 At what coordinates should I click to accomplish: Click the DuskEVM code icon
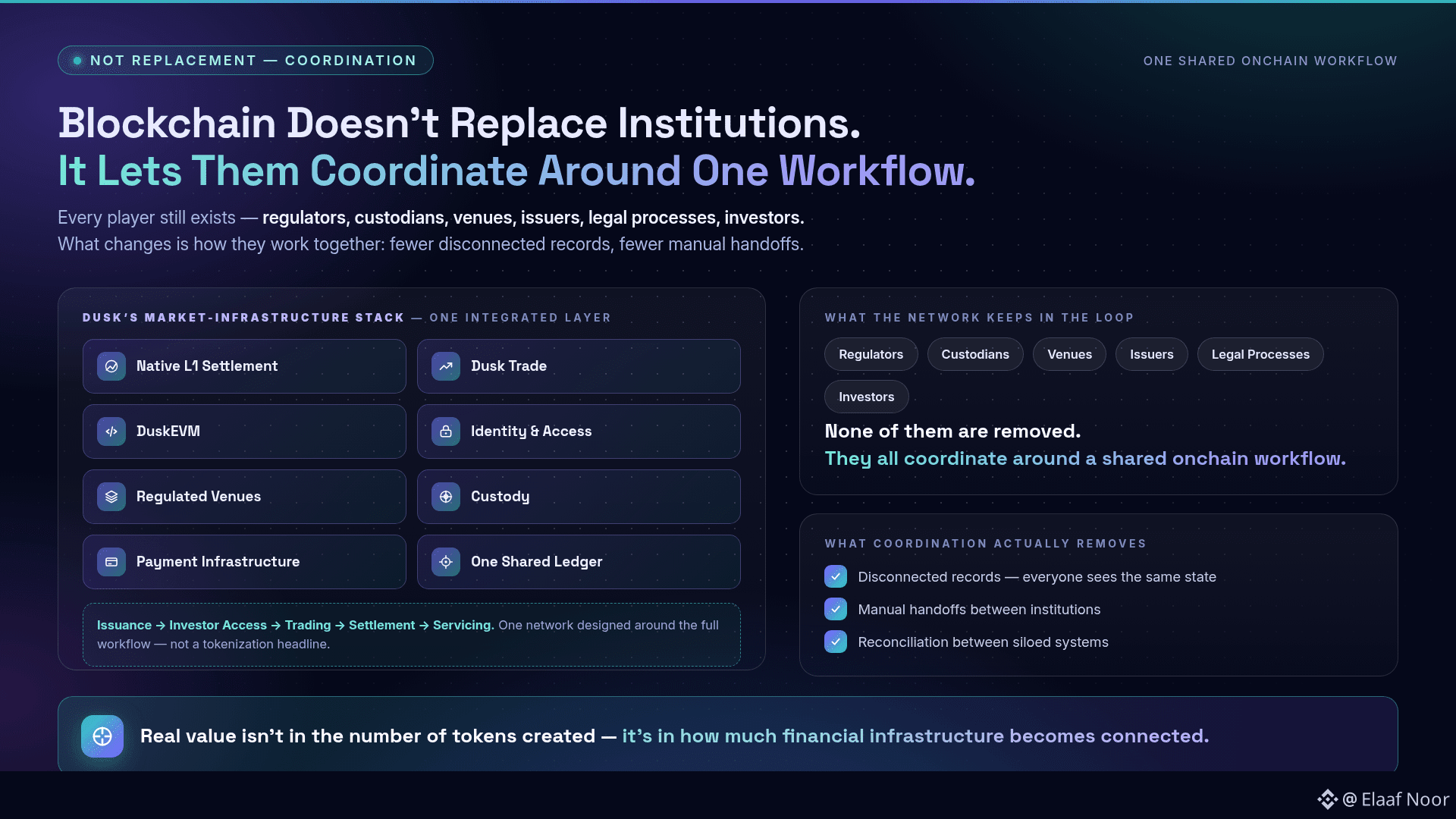(x=111, y=431)
